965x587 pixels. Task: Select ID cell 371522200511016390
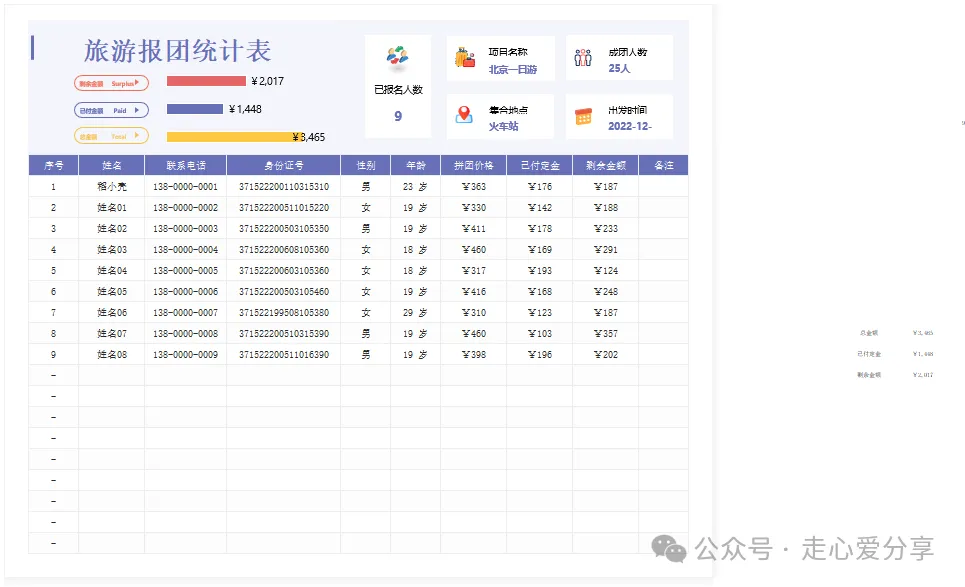284,354
